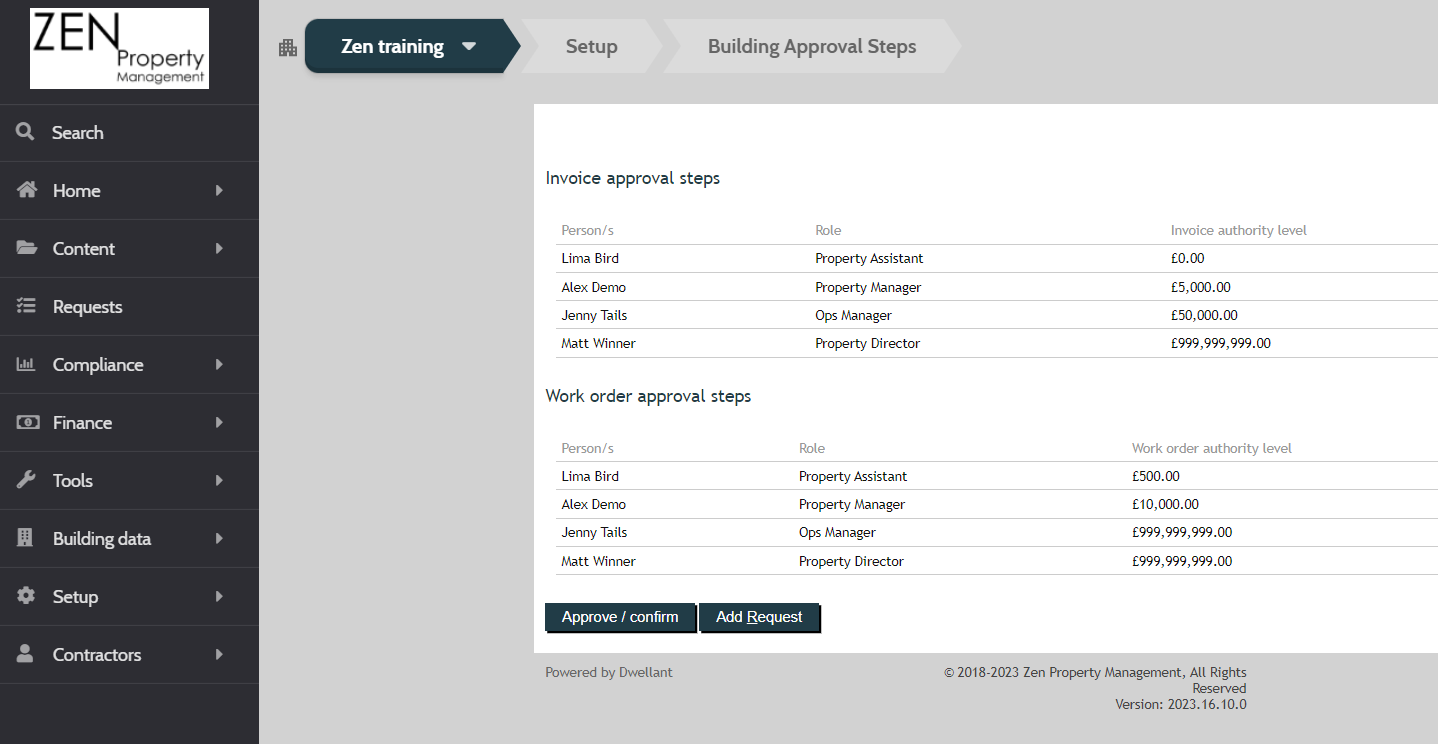Select the Tools wrench icon

[25, 480]
